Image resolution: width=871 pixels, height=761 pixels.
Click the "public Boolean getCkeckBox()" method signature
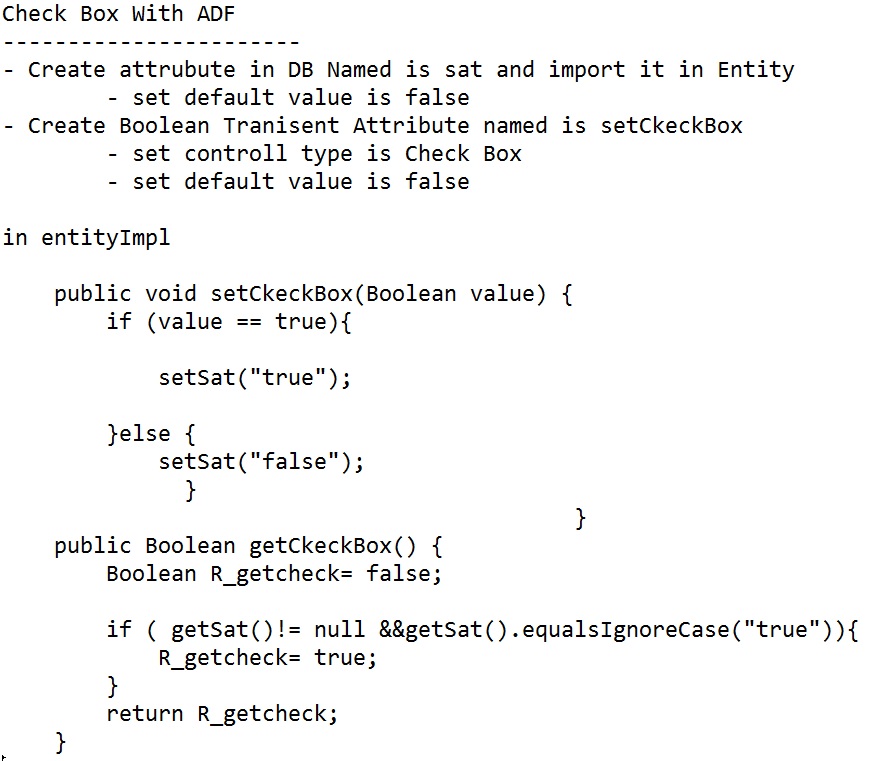(248, 546)
